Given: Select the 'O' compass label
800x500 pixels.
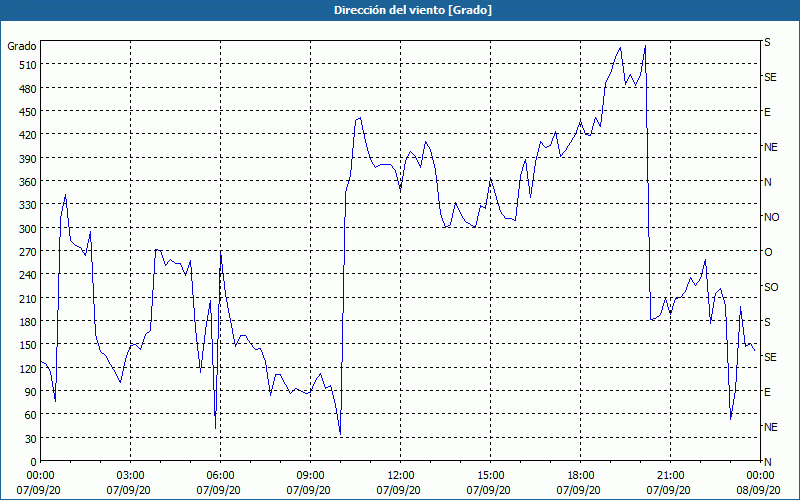Looking at the screenshot, I should pyautogui.click(x=768, y=252).
